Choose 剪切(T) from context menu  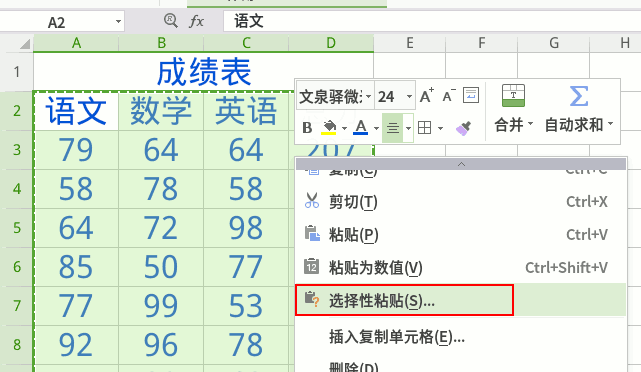(461, 202)
